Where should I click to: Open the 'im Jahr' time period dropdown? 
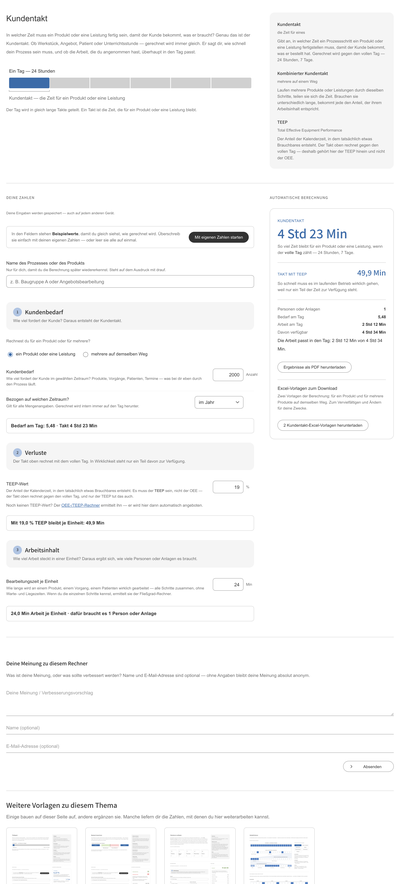(219, 403)
